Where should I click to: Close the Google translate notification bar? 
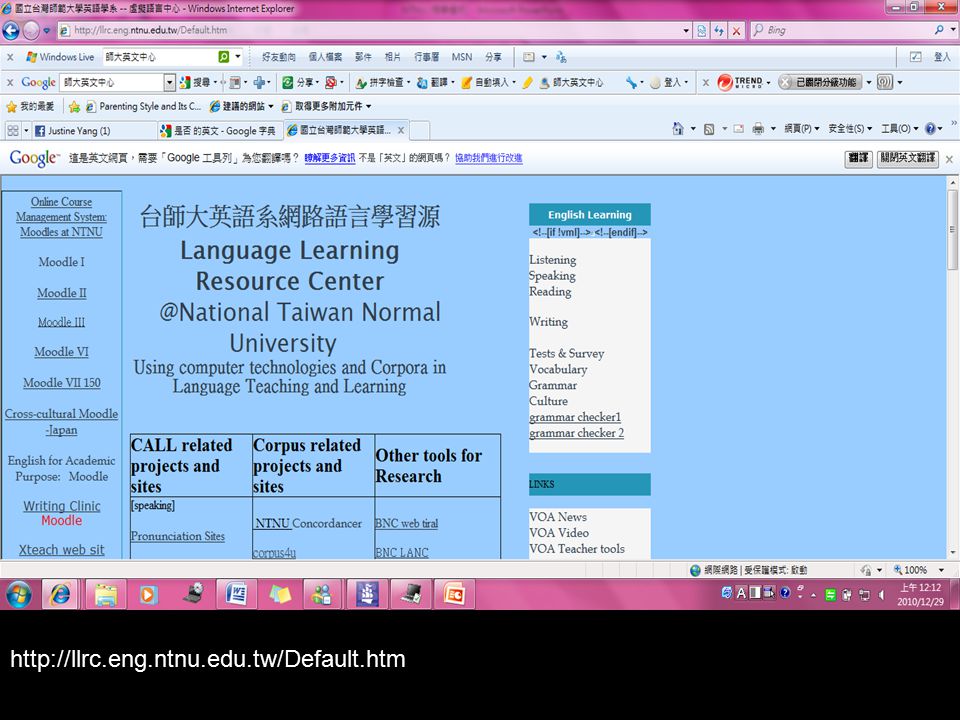[x=949, y=159]
